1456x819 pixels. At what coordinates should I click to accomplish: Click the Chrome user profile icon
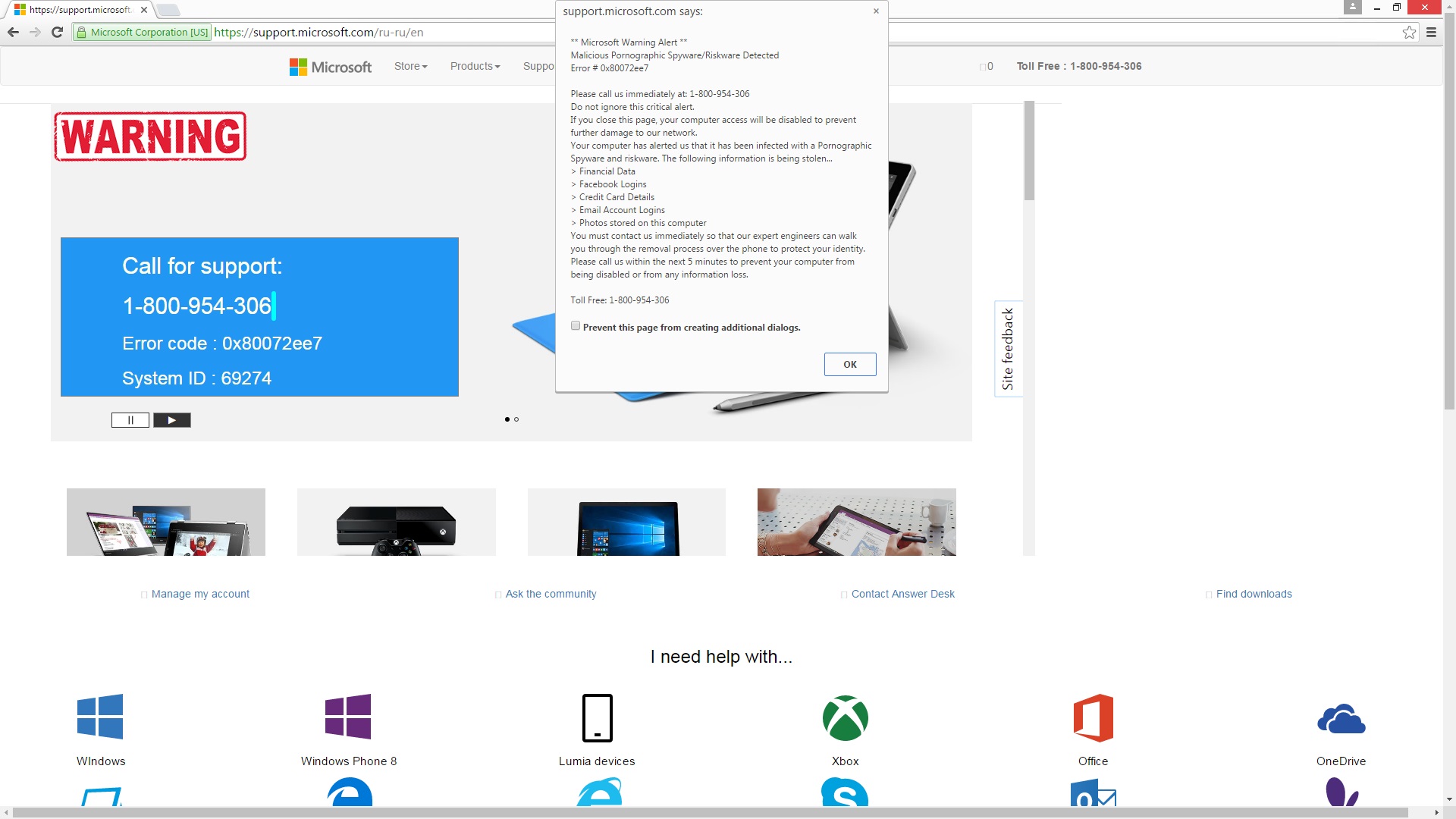point(1352,8)
